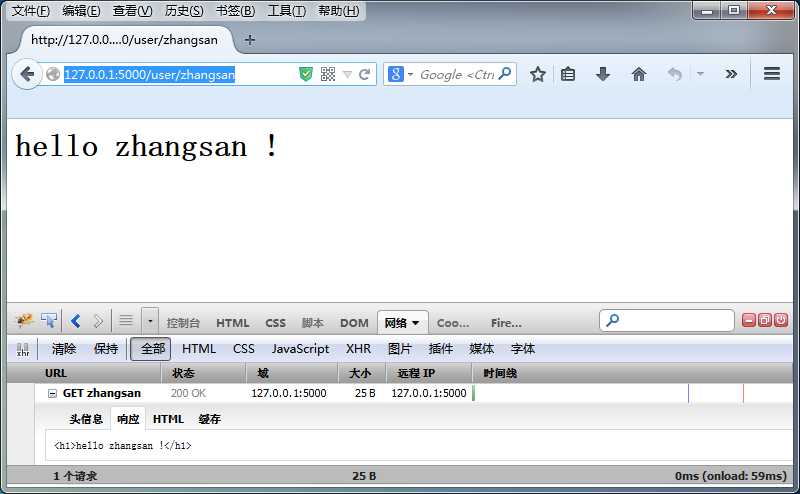Open the 历史(S) menu
800x494 pixels.
(184, 11)
